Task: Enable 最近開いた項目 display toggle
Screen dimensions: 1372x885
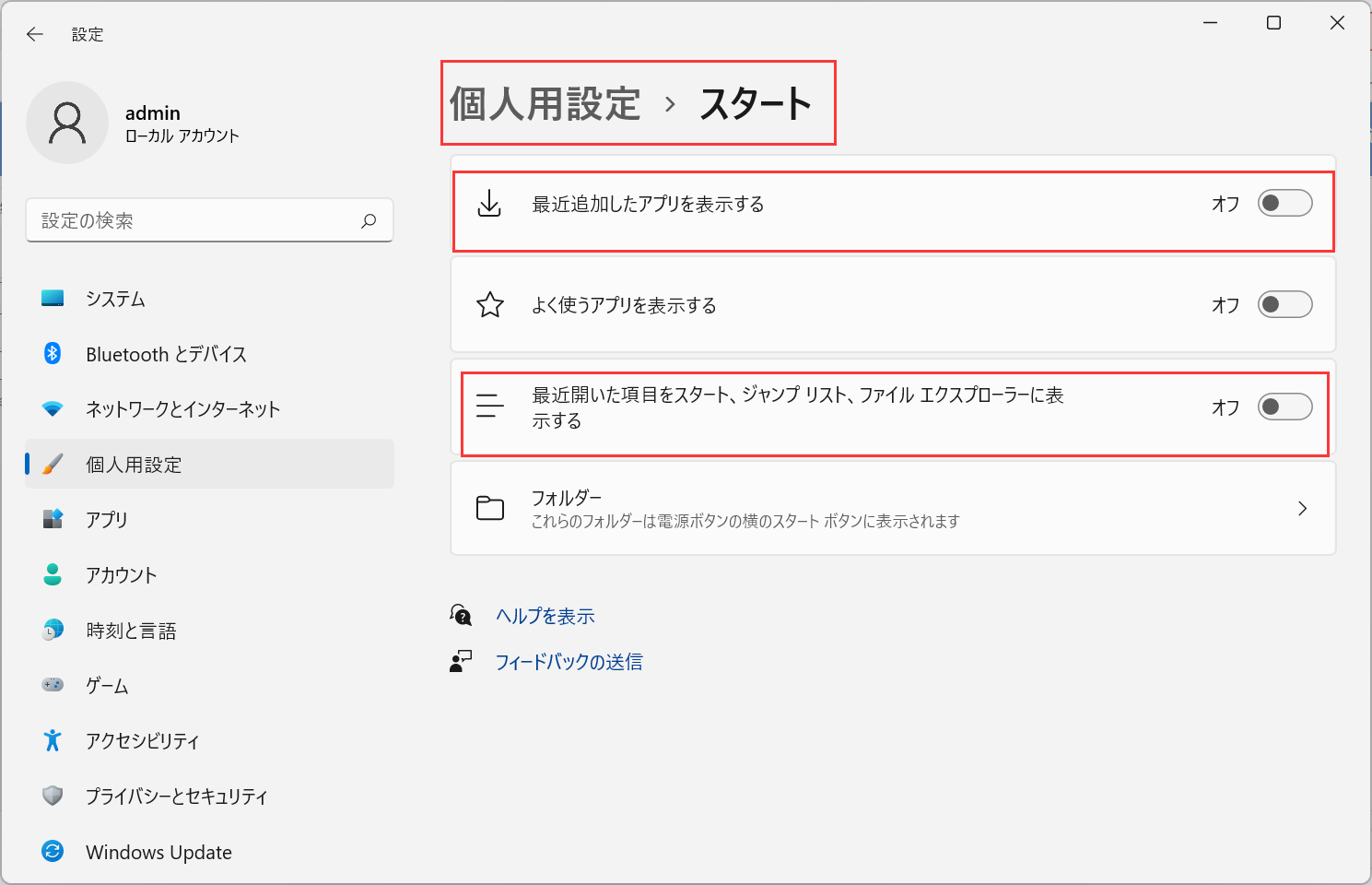Action: 1284,406
